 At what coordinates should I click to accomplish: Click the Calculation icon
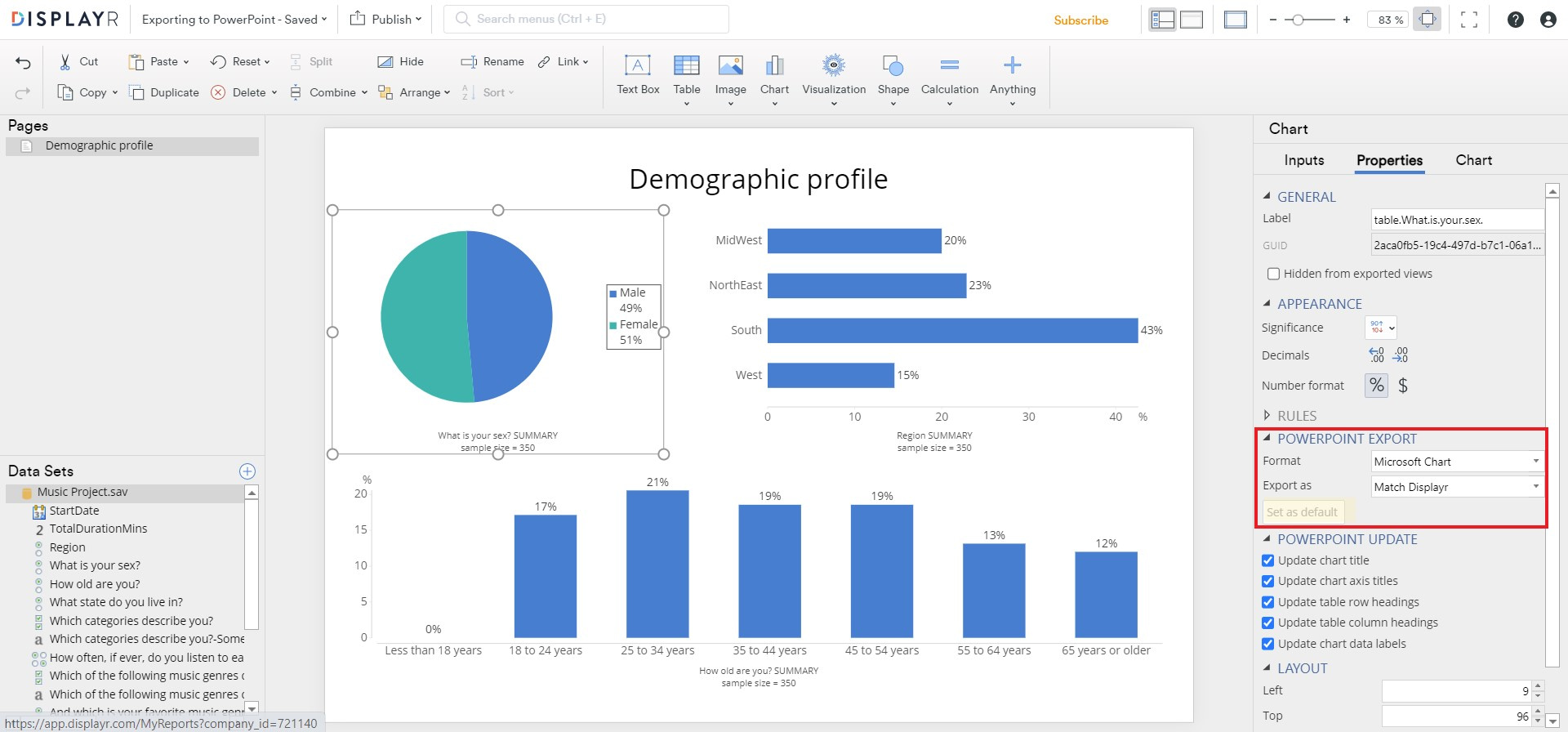(x=949, y=66)
